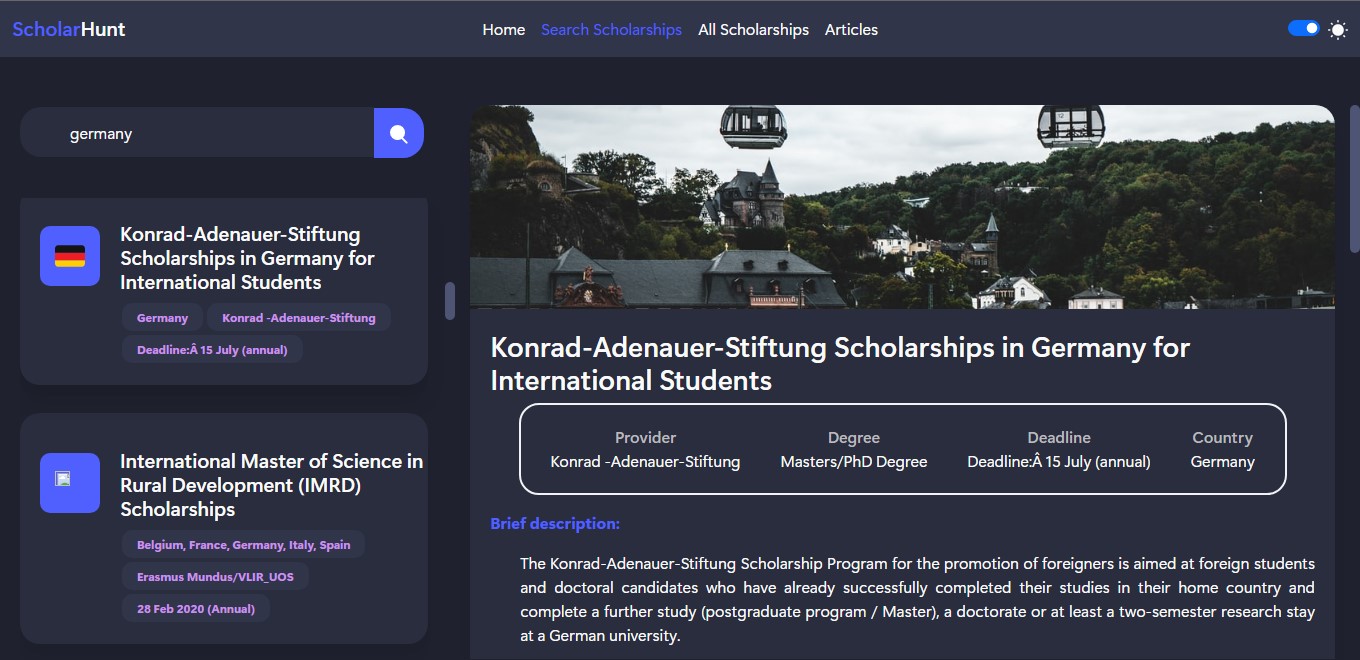1360x660 pixels.
Task: Click the 'Country' label in info box
Action: tap(1222, 438)
